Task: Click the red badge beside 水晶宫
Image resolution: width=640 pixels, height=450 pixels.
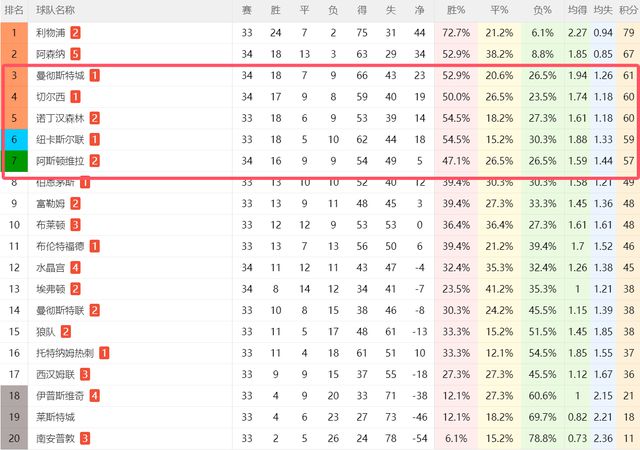Action: pos(75,267)
